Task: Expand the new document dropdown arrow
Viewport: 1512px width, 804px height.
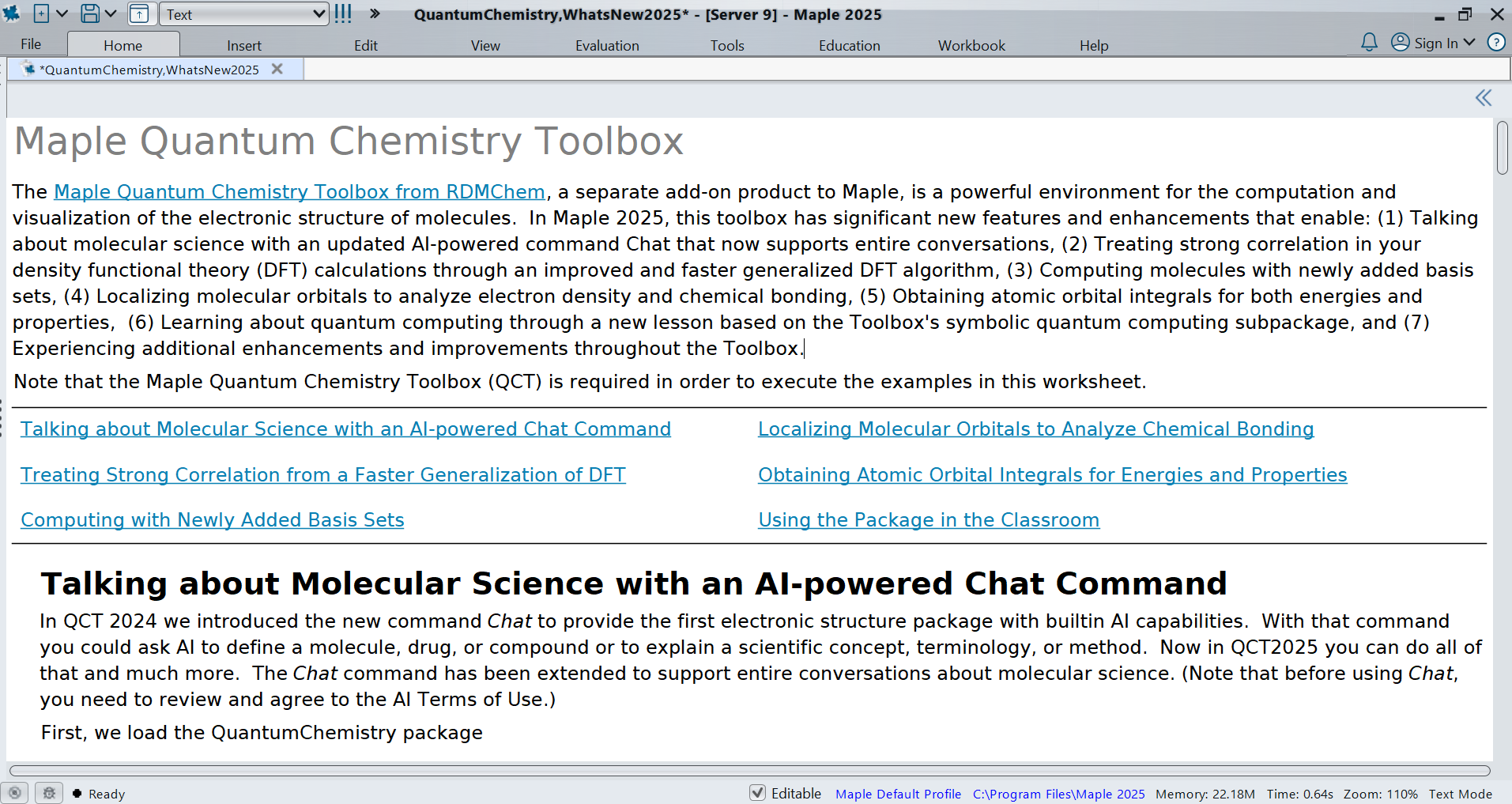Action: [x=62, y=13]
